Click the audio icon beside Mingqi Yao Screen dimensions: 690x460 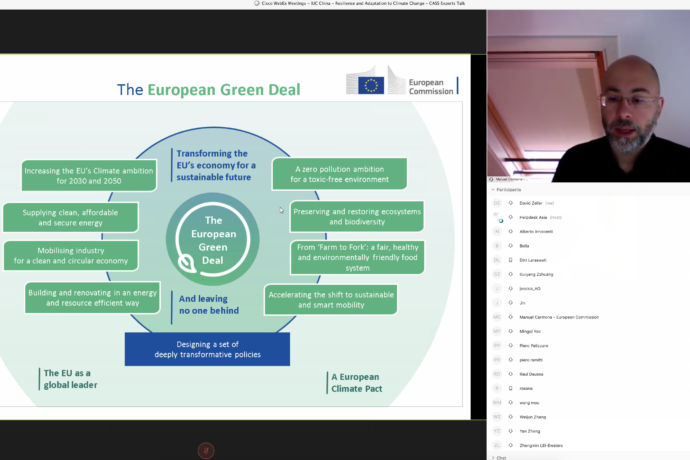(510, 331)
